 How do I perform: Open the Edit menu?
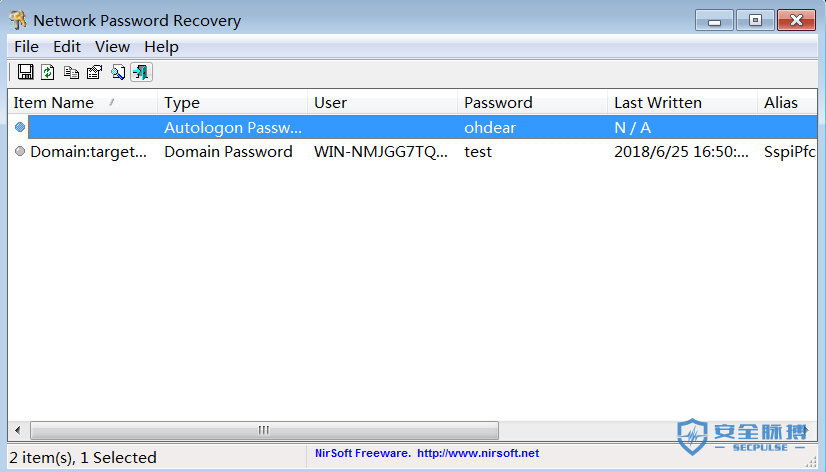coord(67,46)
